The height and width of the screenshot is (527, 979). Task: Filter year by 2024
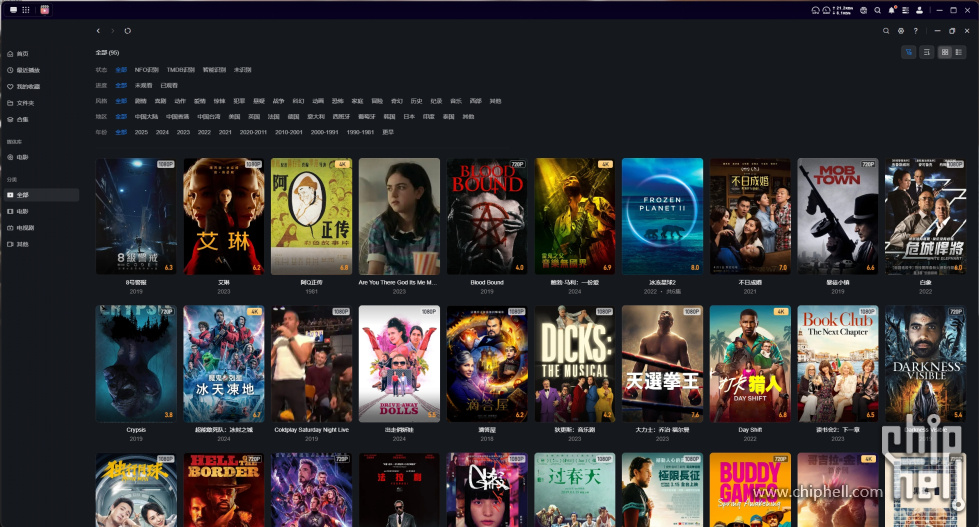click(x=162, y=132)
